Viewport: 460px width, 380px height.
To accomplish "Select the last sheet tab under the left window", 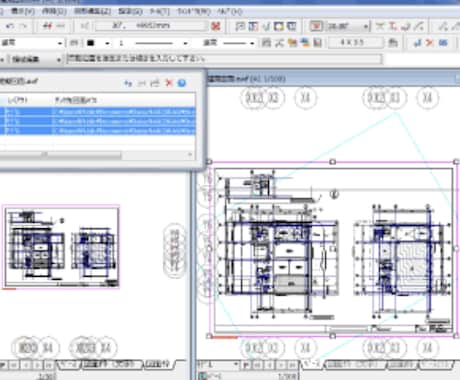I will tap(159, 364).
